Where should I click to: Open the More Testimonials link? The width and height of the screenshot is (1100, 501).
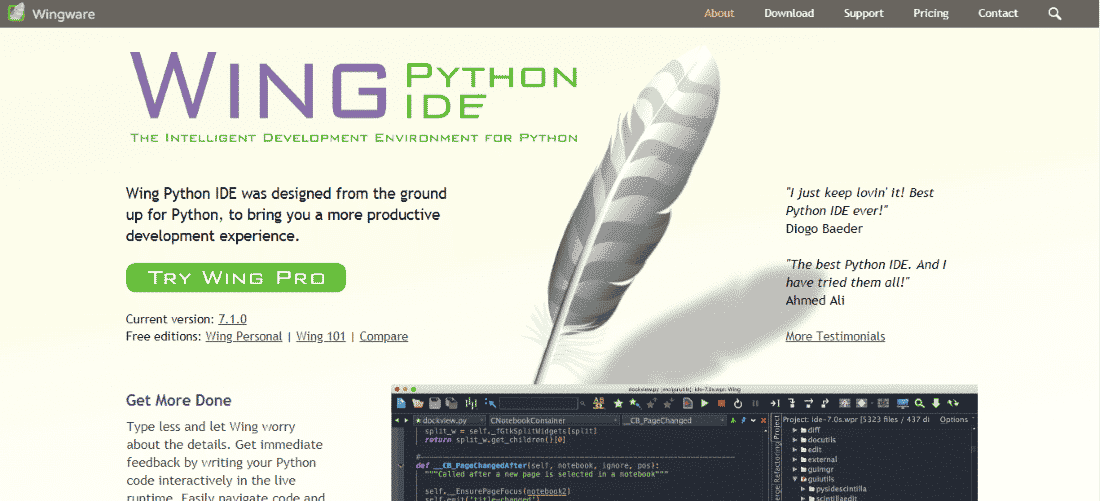tap(835, 336)
